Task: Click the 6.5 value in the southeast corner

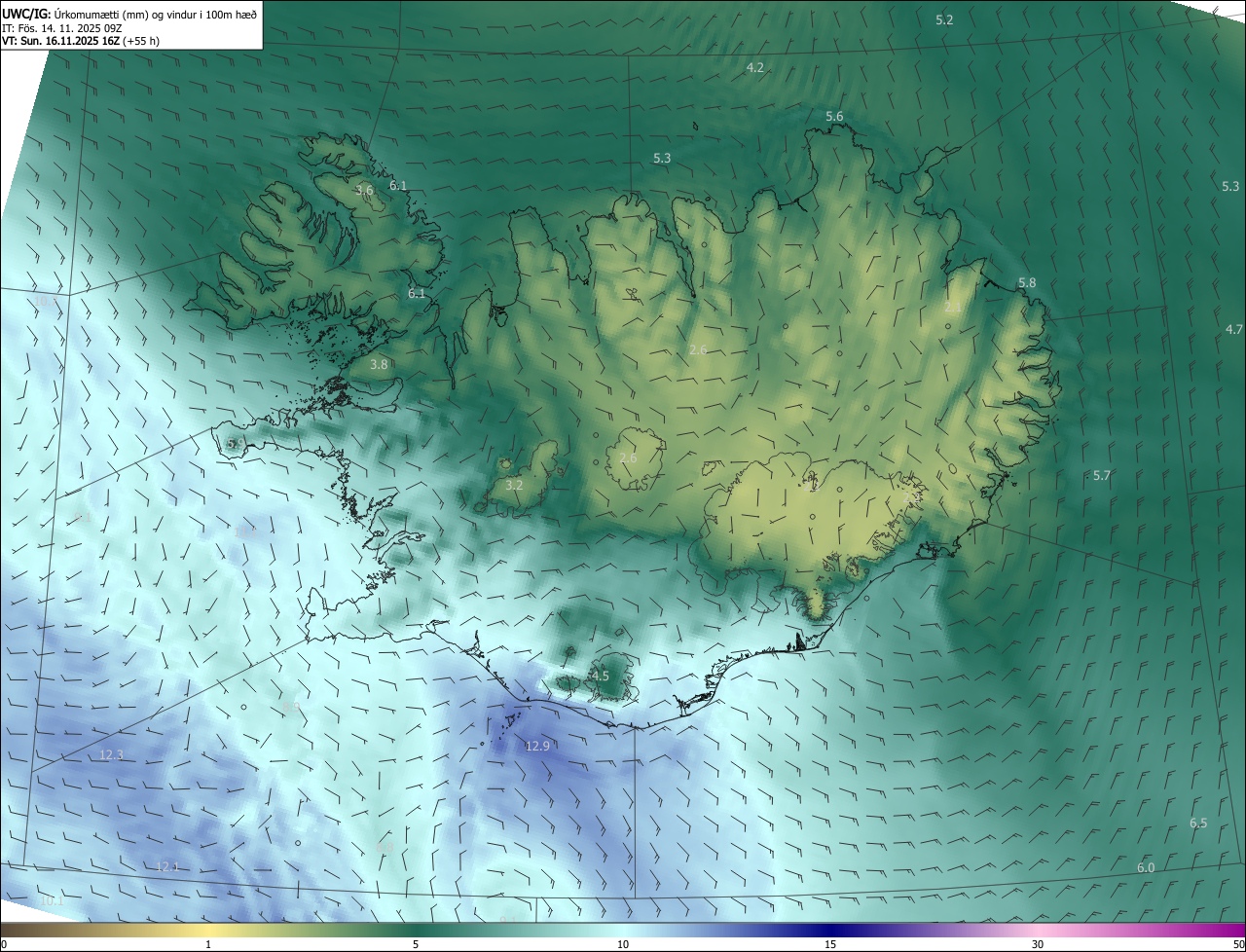Action: [x=1198, y=824]
